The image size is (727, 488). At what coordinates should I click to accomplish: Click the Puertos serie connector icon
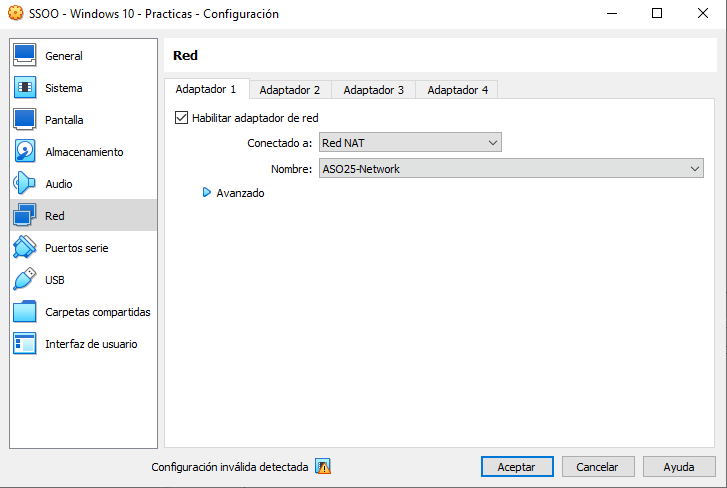pyautogui.click(x=25, y=248)
